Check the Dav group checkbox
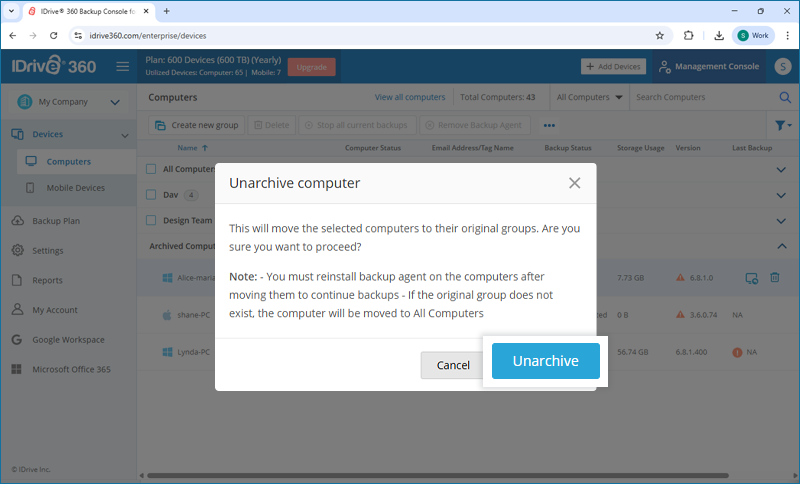Screen dimensions: 800x484 click(151, 194)
